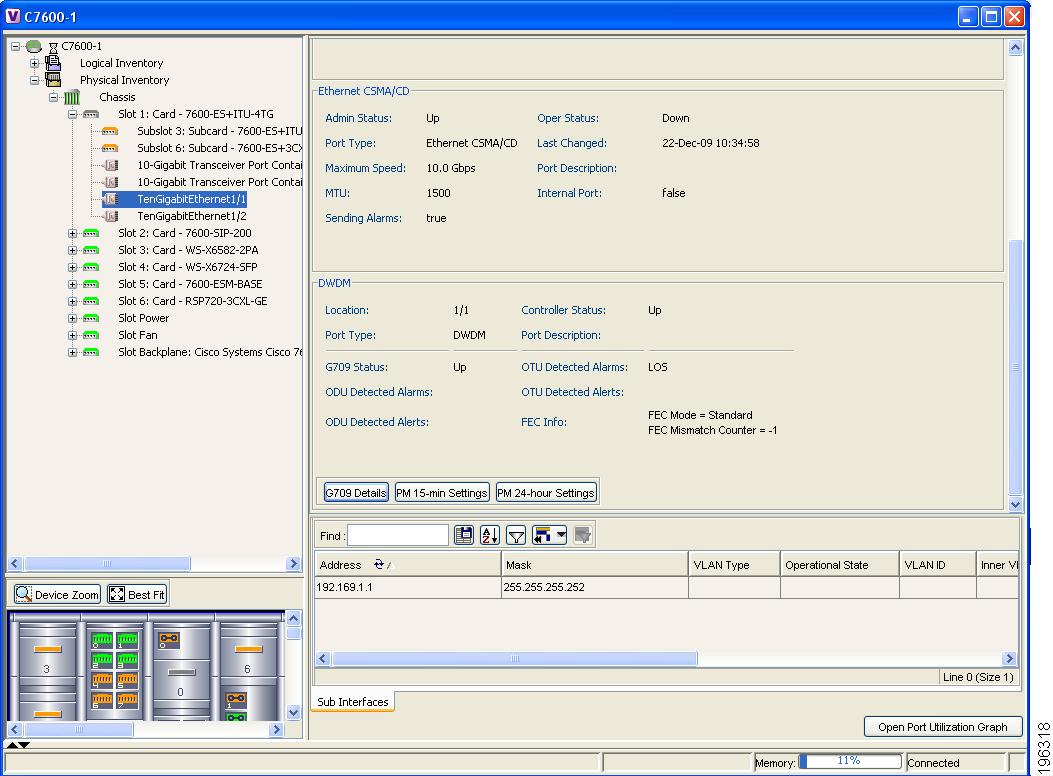The width and height of the screenshot is (1053, 776).
Task: Expand the Logical Inventory node
Action: (34, 63)
